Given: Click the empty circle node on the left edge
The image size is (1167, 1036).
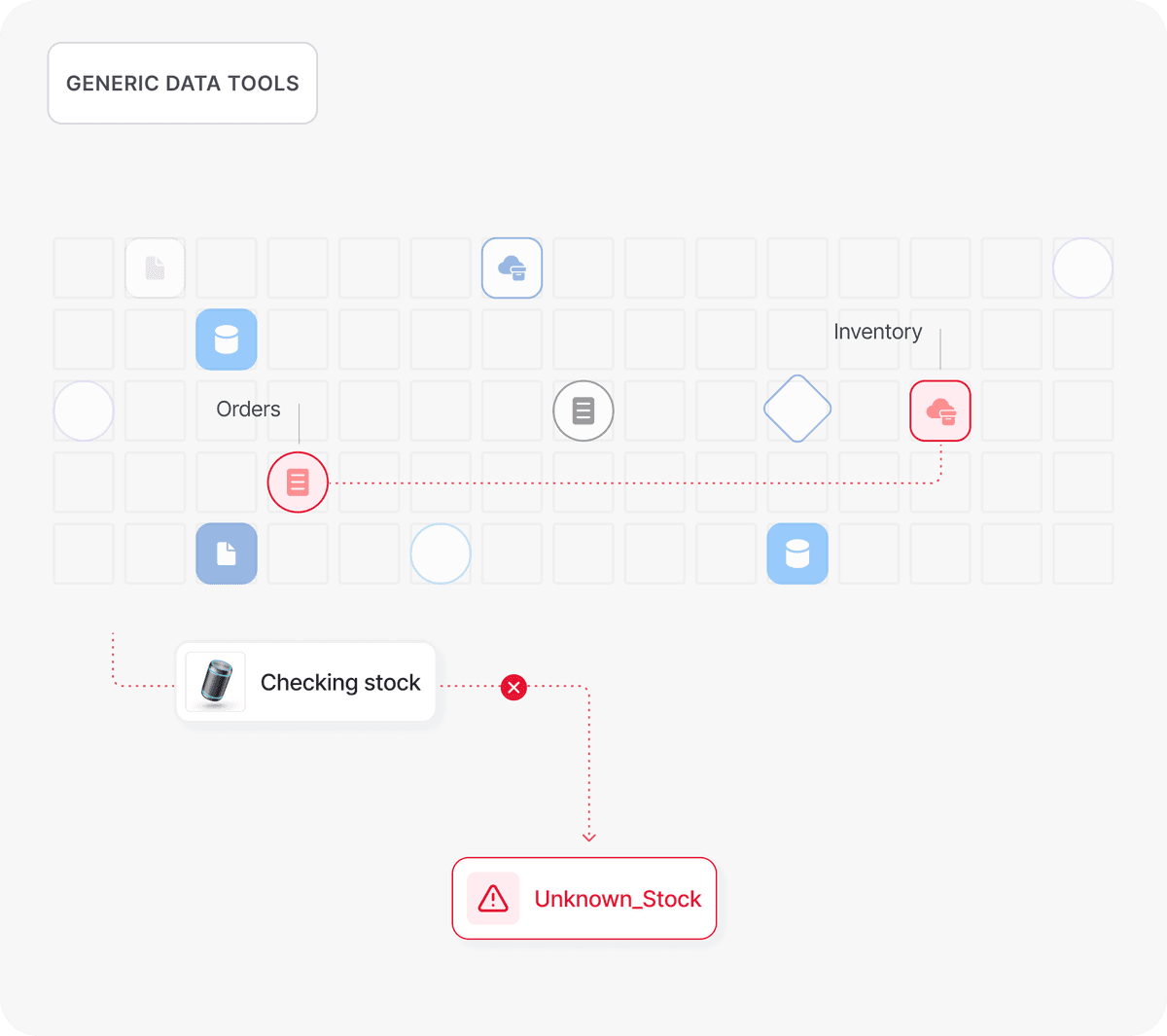Looking at the screenshot, I should click(x=84, y=411).
